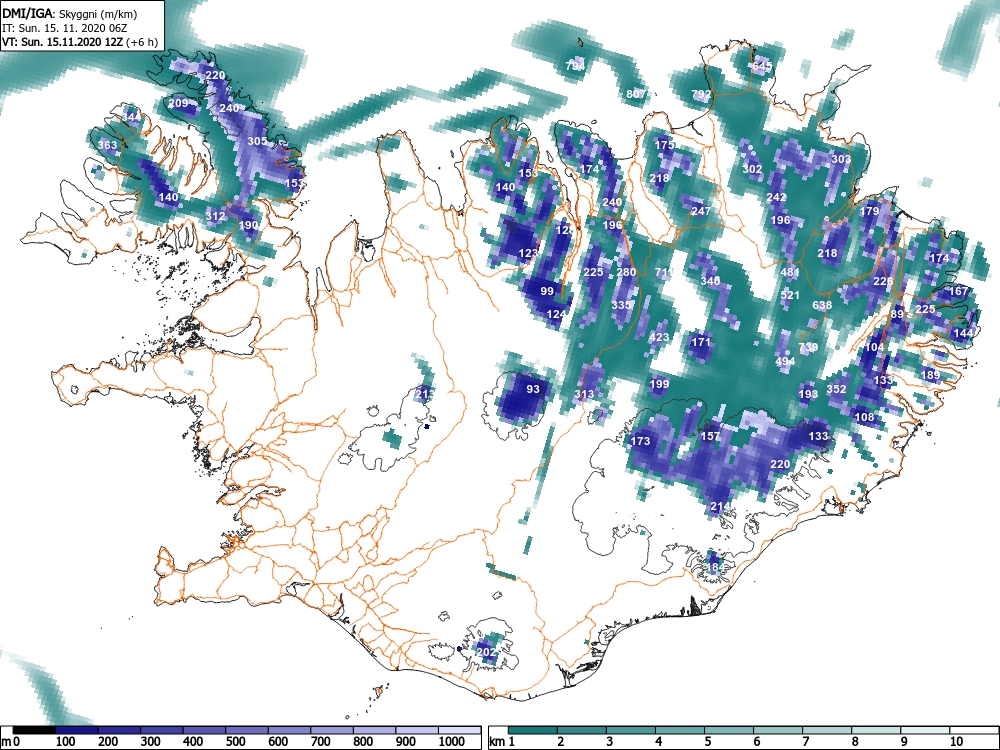1000x750 pixels.
Task: Click the dark teal 1–2 km legend swatch
Action: tap(533, 730)
